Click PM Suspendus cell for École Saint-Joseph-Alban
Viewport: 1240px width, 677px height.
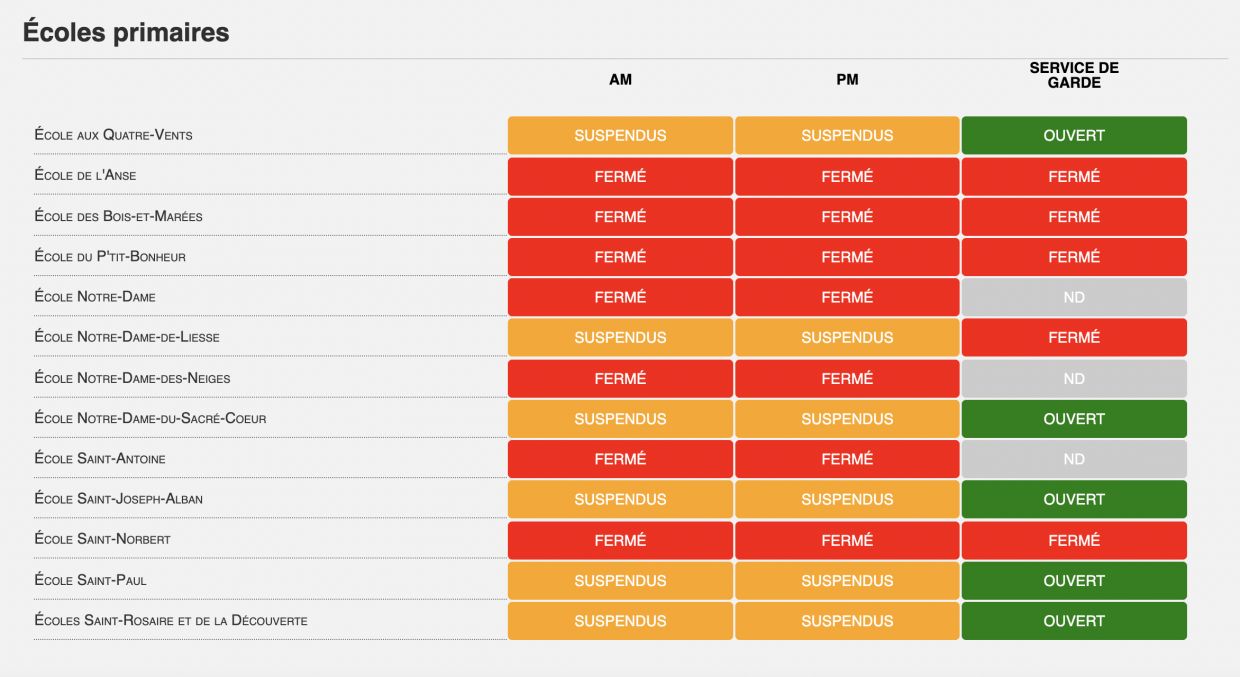point(847,499)
